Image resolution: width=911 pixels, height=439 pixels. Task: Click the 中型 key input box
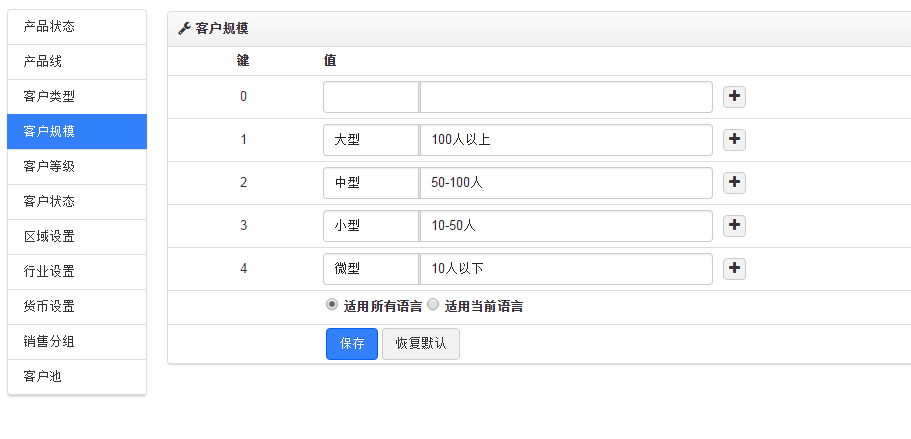pyautogui.click(x=370, y=183)
